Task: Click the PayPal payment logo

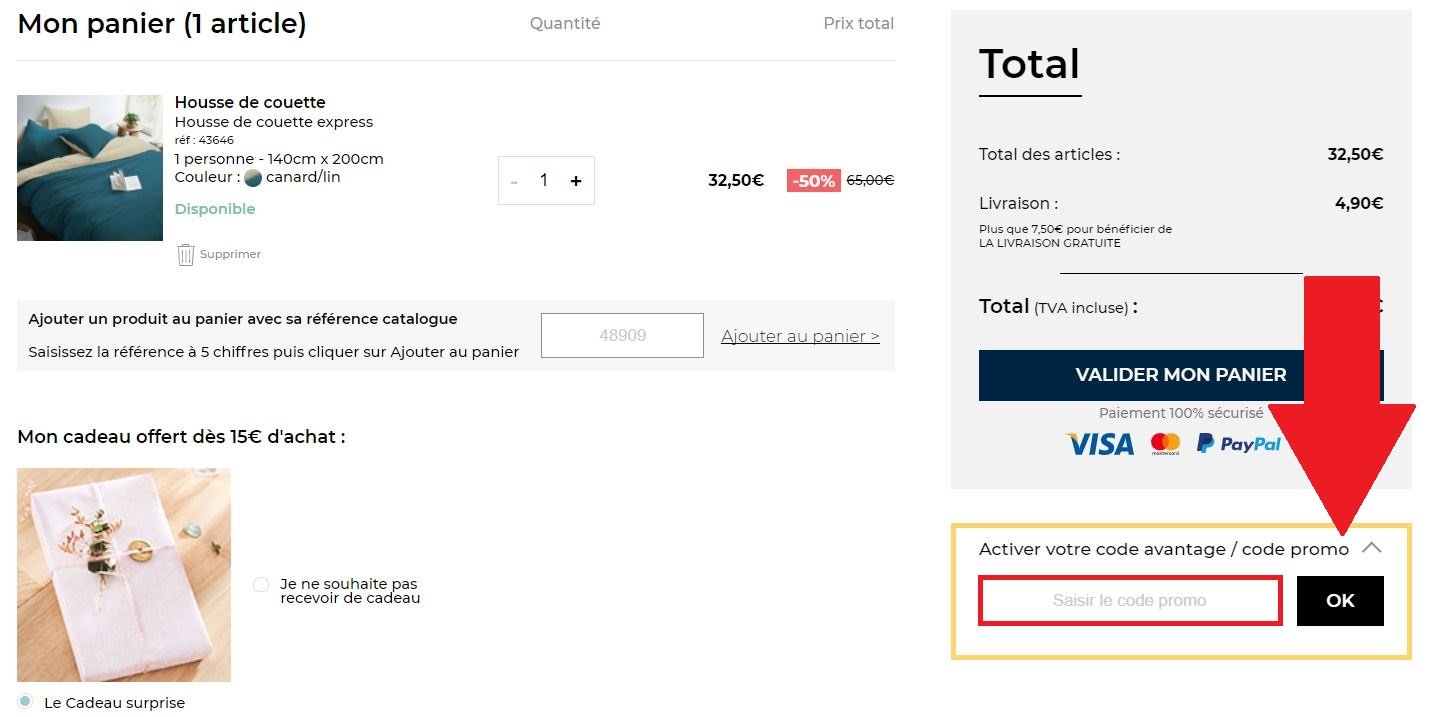Action: tap(1238, 444)
